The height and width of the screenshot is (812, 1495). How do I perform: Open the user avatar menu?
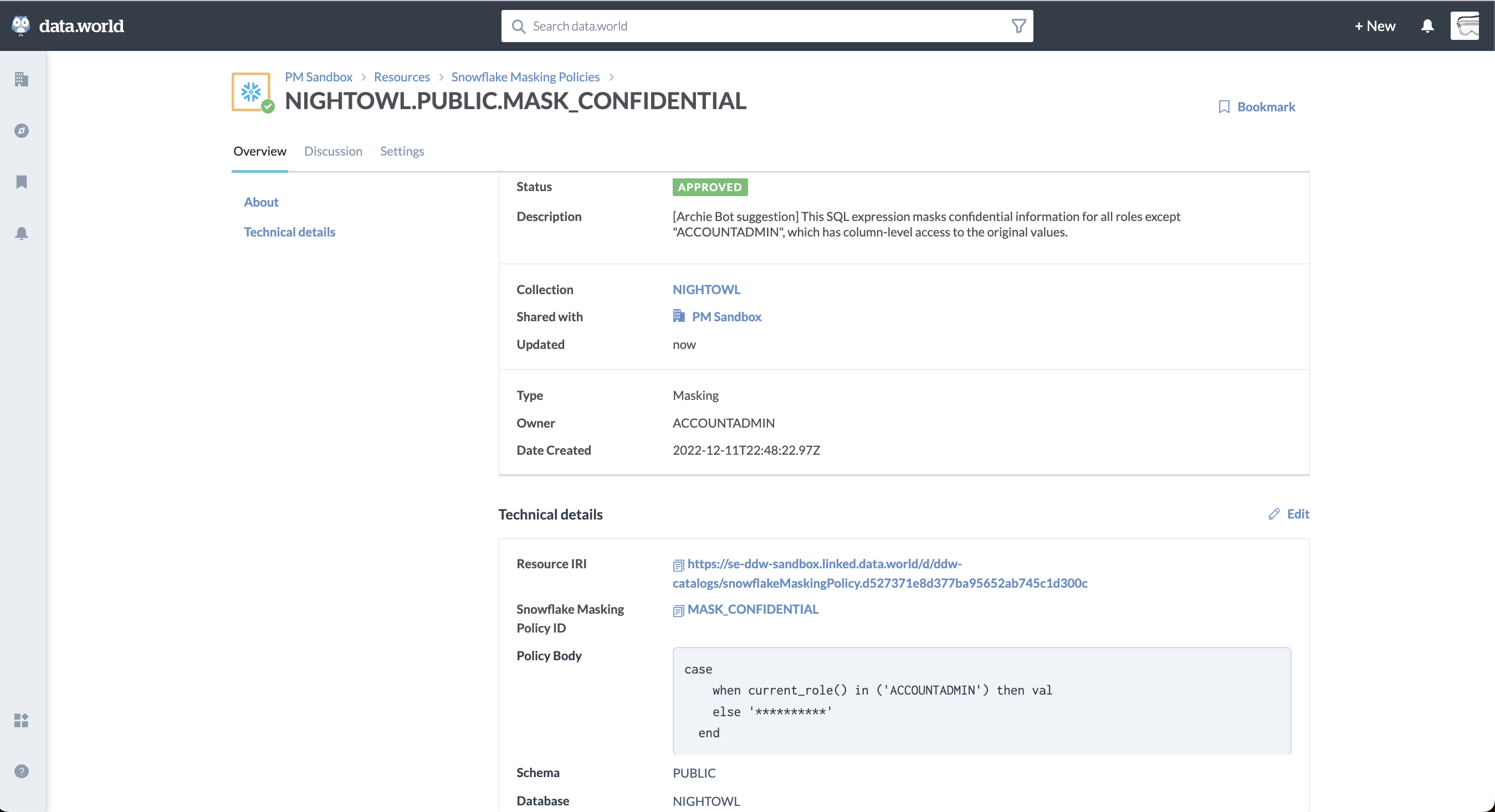point(1465,26)
